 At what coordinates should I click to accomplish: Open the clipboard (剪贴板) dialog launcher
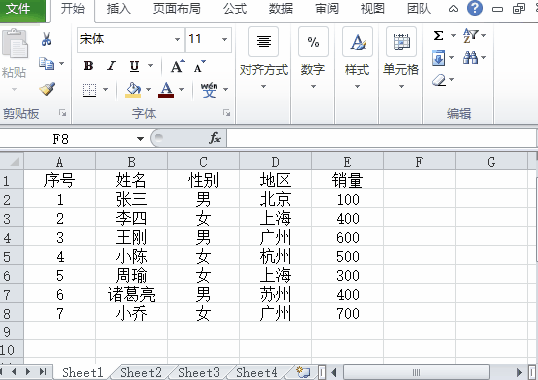pyautogui.click(x=62, y=112)
